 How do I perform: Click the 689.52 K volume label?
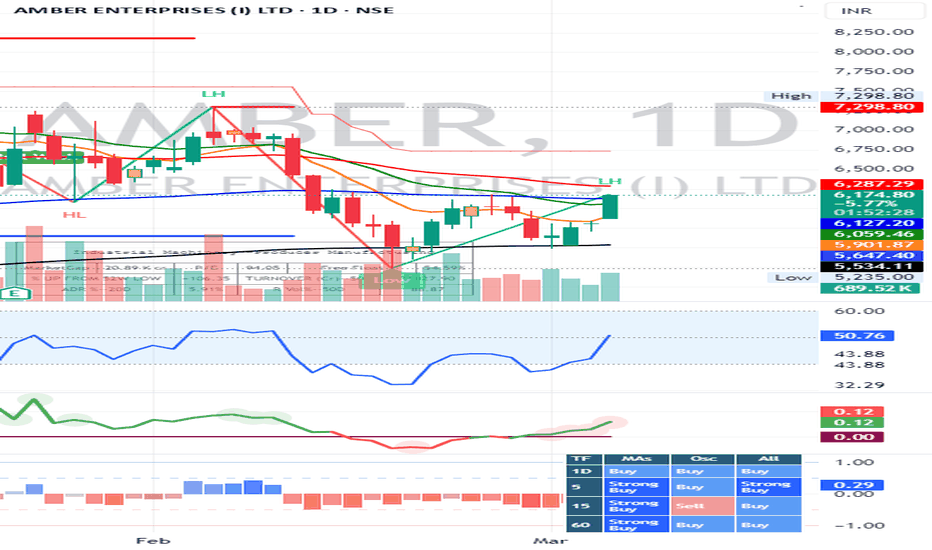(871, 288)
